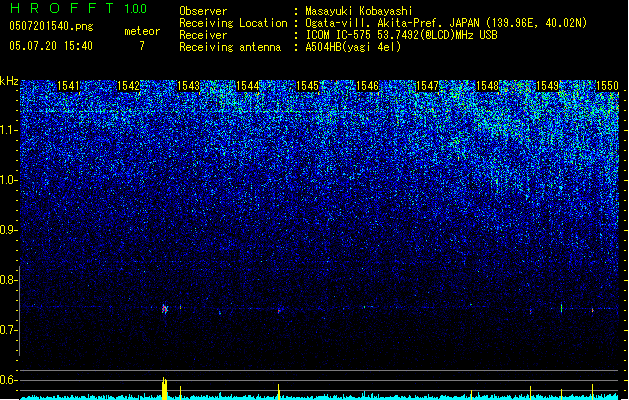Click the 1544 time marker
This screenshot has height=400, width=629.
click(x=248, y=86)
